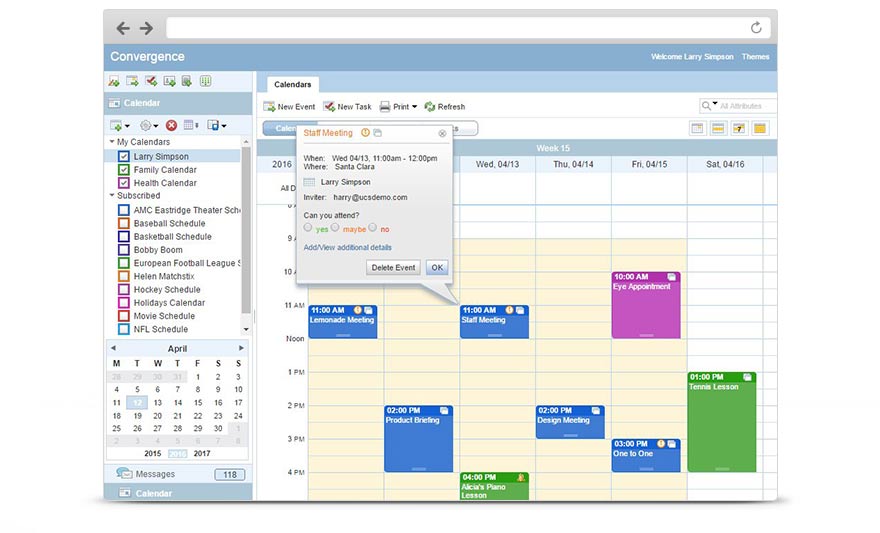Select year 2017 in mini calendar
Viewport: 880px width, 533px height.
(202, 453)
